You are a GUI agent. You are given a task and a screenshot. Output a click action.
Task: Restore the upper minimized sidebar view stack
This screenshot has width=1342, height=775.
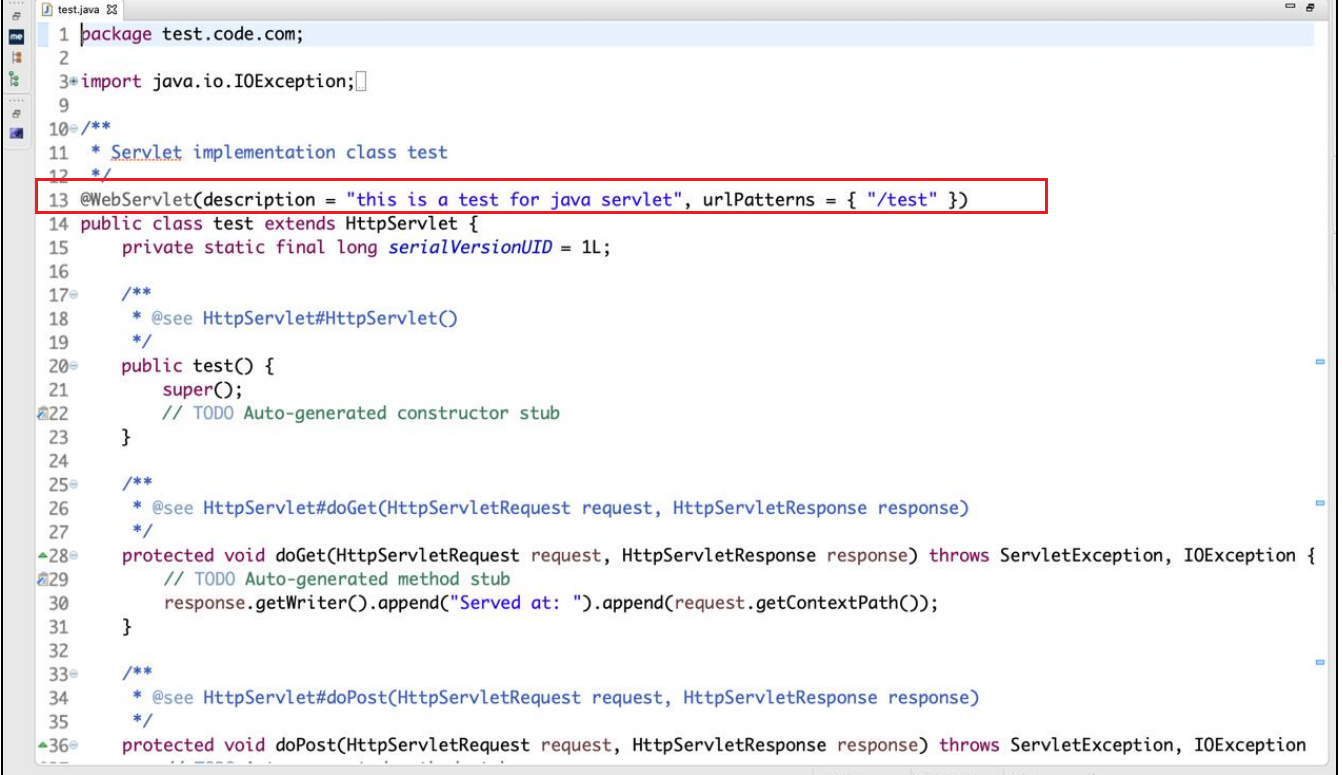click(x=16, y=17)
